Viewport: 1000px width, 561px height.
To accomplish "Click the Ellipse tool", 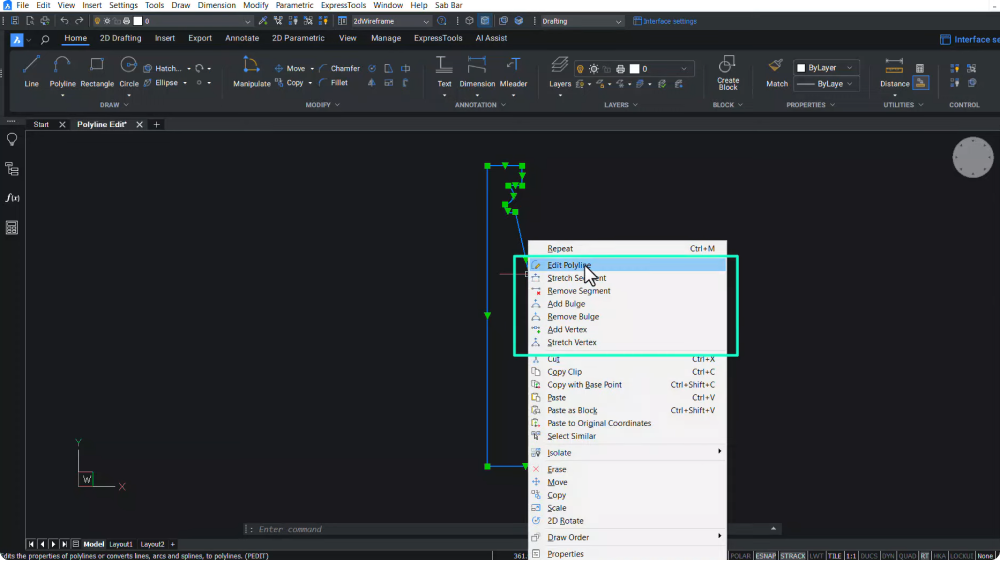I will click(161, 83).
